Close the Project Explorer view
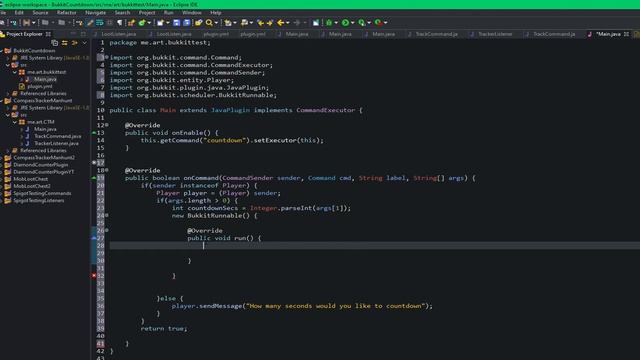The height and width of the screenshot is (360, 640). [48, 34]
